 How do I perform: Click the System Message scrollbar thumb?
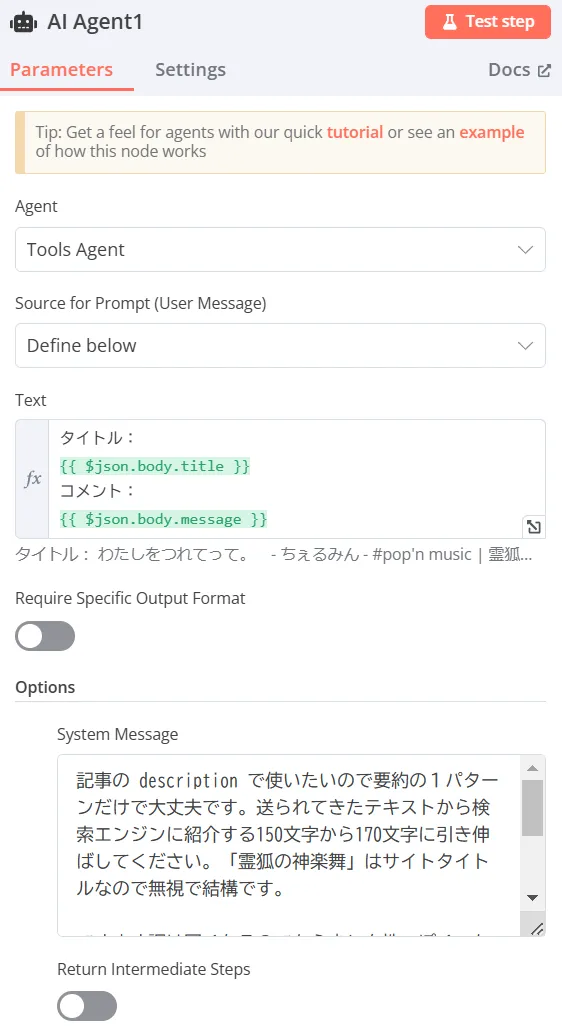pos(533,807)
